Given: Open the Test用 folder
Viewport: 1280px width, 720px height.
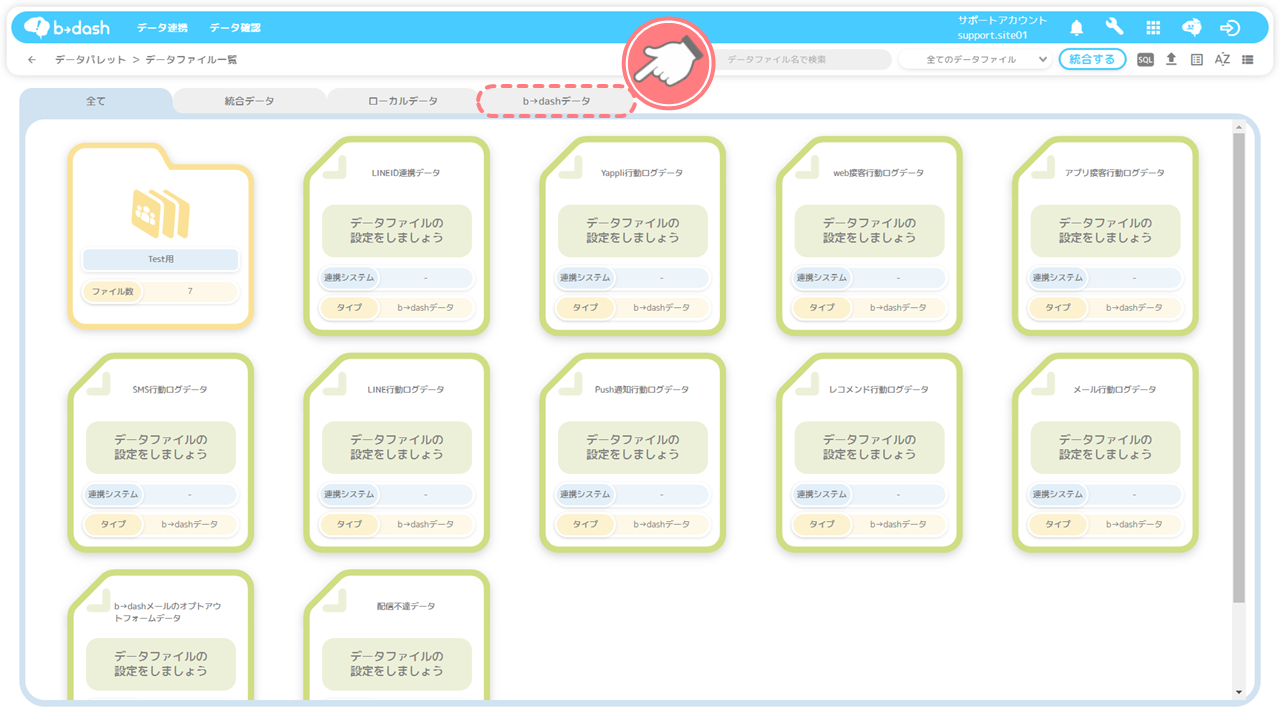Looking at the screenshot, I should pyautogui.click(x=161, y=235).
